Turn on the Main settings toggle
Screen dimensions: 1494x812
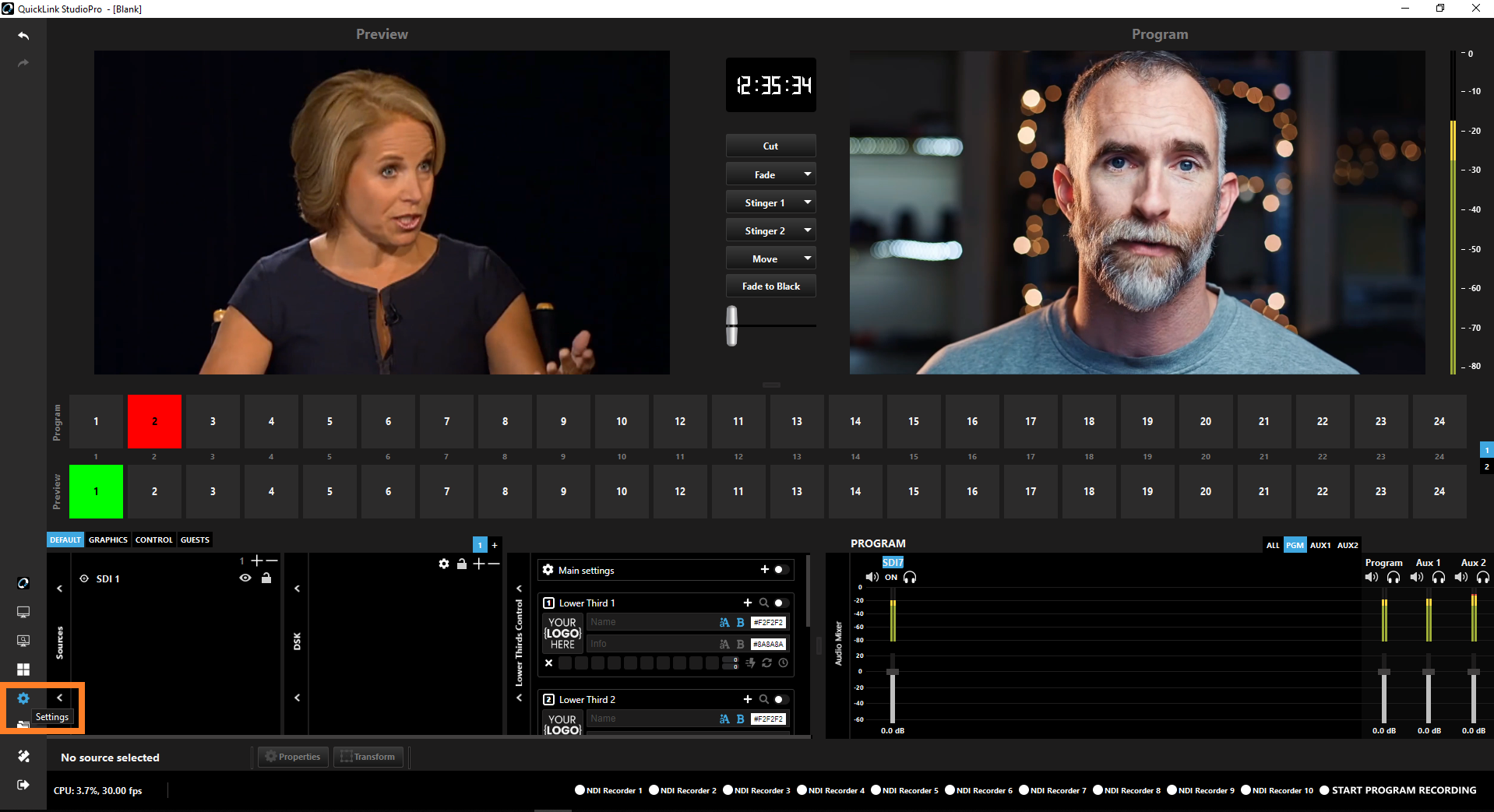click(x=780, y=570)
